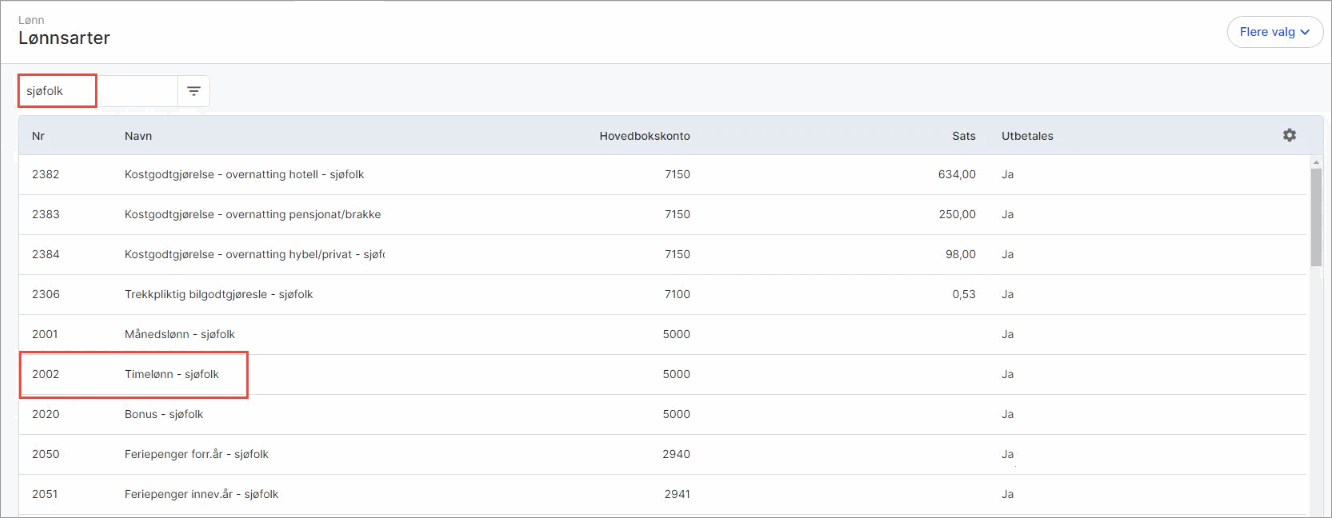Sort by Utbetales column header

1027,136
